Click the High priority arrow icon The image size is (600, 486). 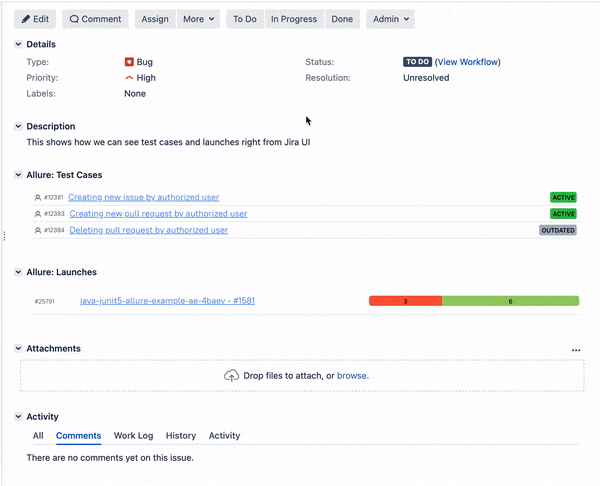tap(129, 78)
